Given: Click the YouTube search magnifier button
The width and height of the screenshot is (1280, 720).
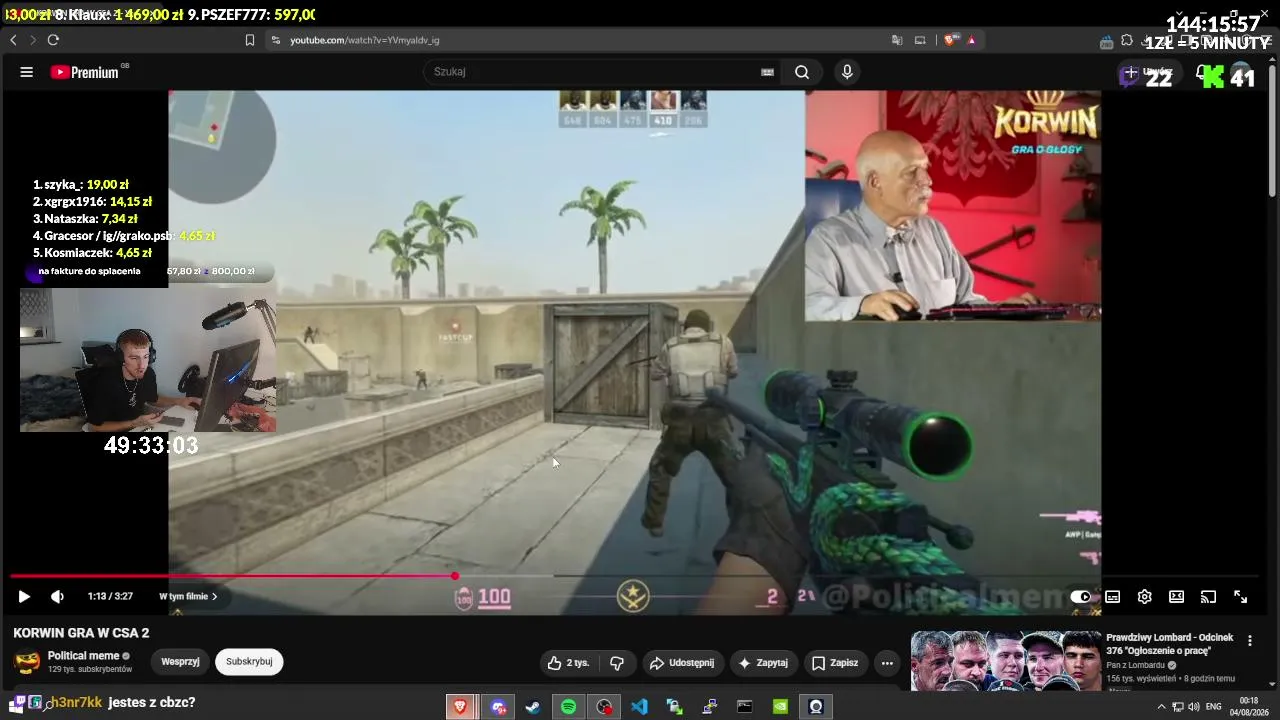Looking at the screenshot, I should (x=802, y=72).
